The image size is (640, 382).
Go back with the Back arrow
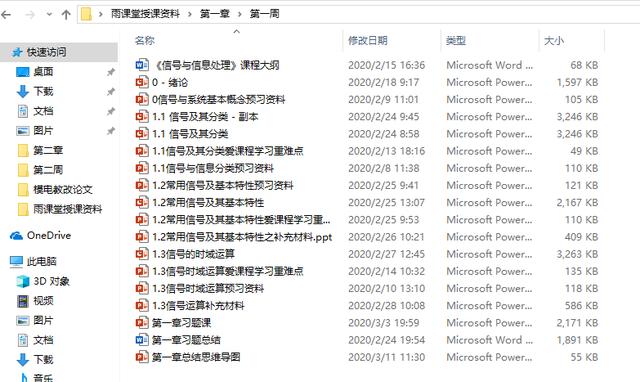point(6,15)
